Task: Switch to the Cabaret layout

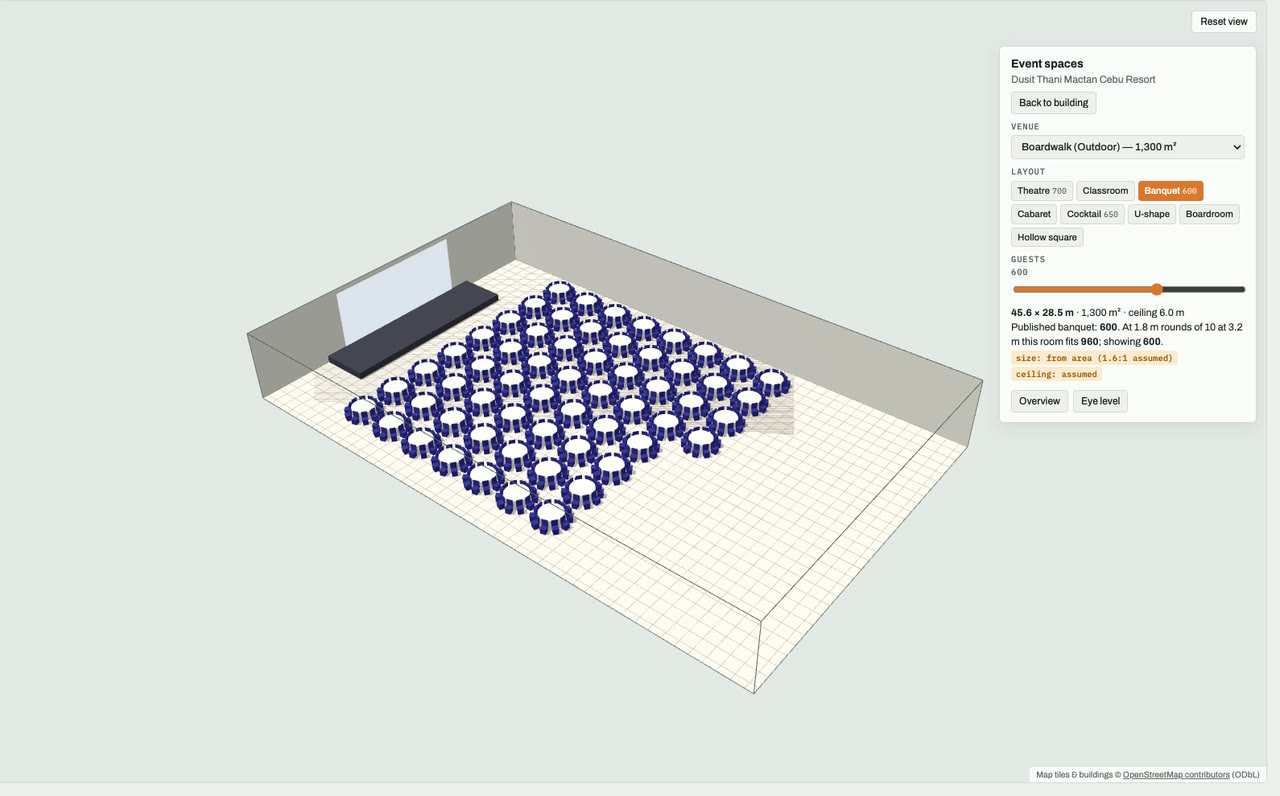Action: click(1034, 214)
